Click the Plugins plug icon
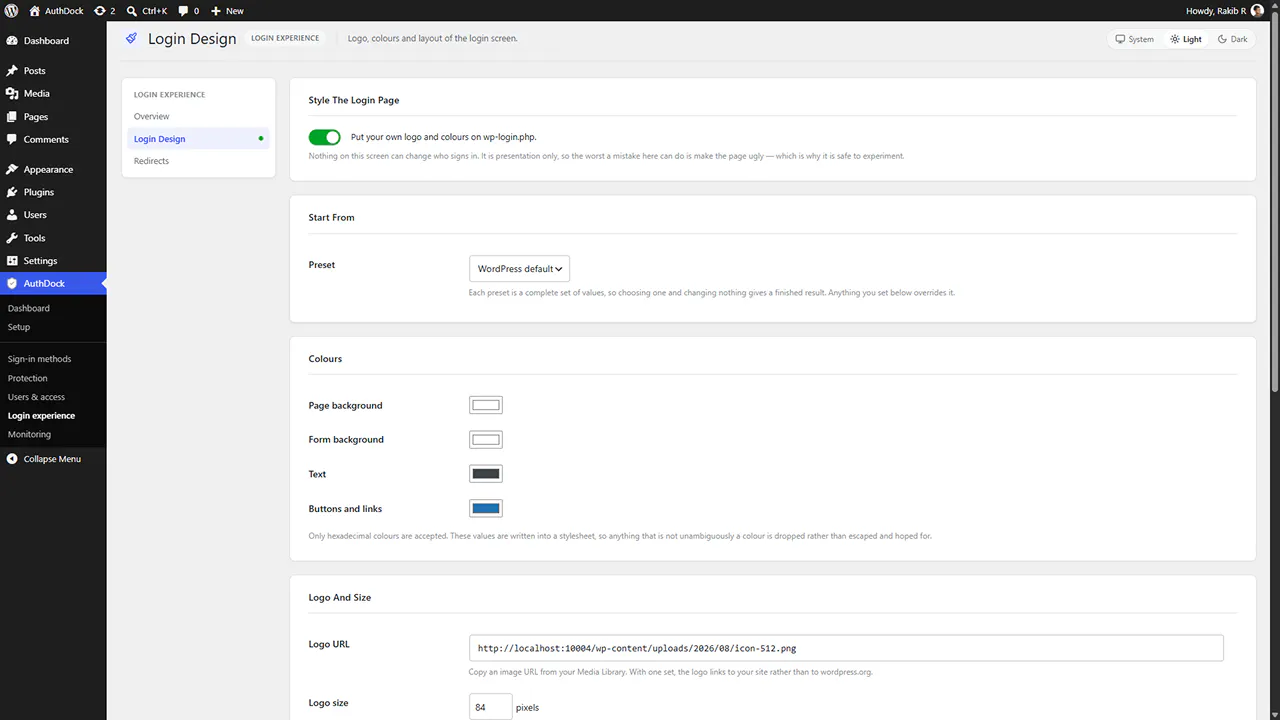The image size is (1280, 720). tap(12, 192)
